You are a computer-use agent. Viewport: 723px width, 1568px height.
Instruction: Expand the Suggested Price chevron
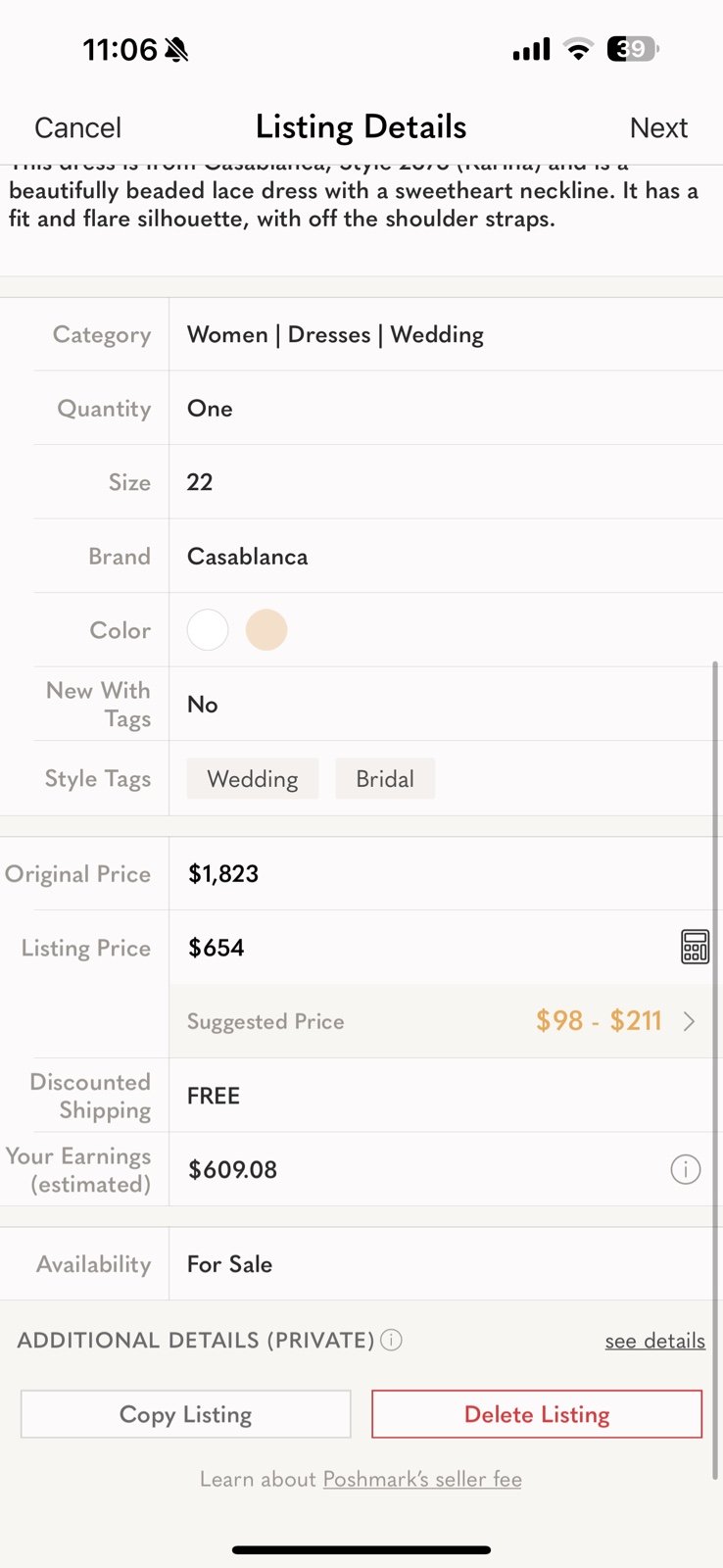click(689, 1021)
